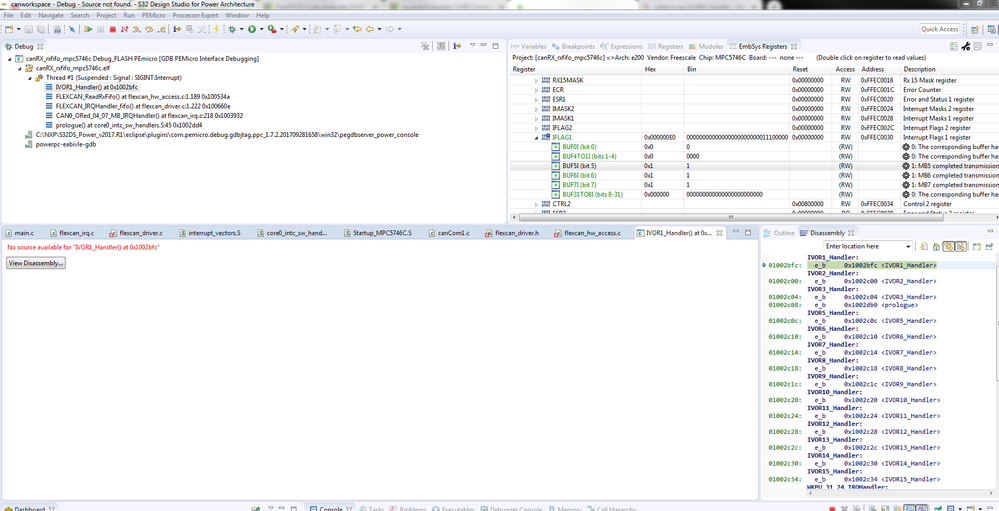Click the Address column header

(879, 69)
